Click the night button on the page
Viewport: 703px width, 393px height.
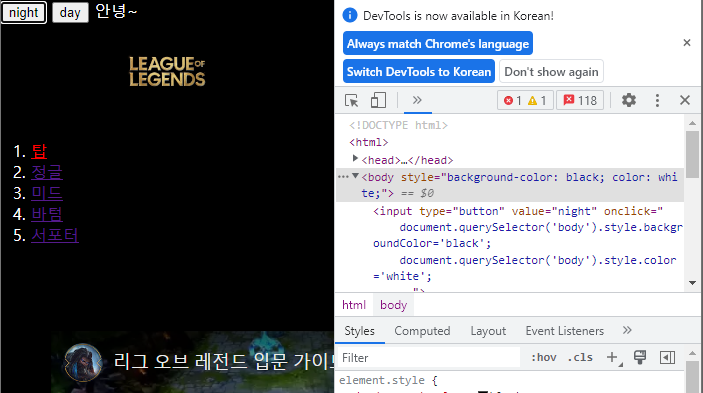click(x=24, y=13)
